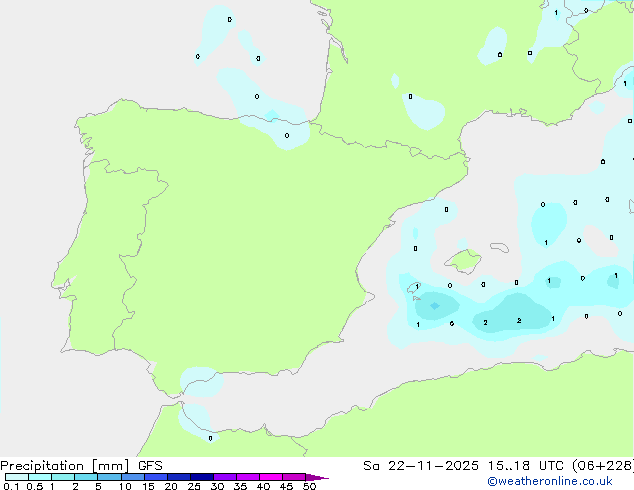Click the weatheronline.co.uk link text
Image resolution: width=634 pixels, height=490 pixels.
coord(550,481)
